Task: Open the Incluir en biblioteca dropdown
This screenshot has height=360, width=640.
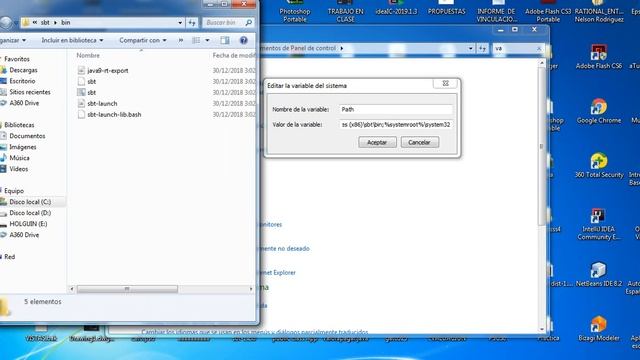Action: 72,40
